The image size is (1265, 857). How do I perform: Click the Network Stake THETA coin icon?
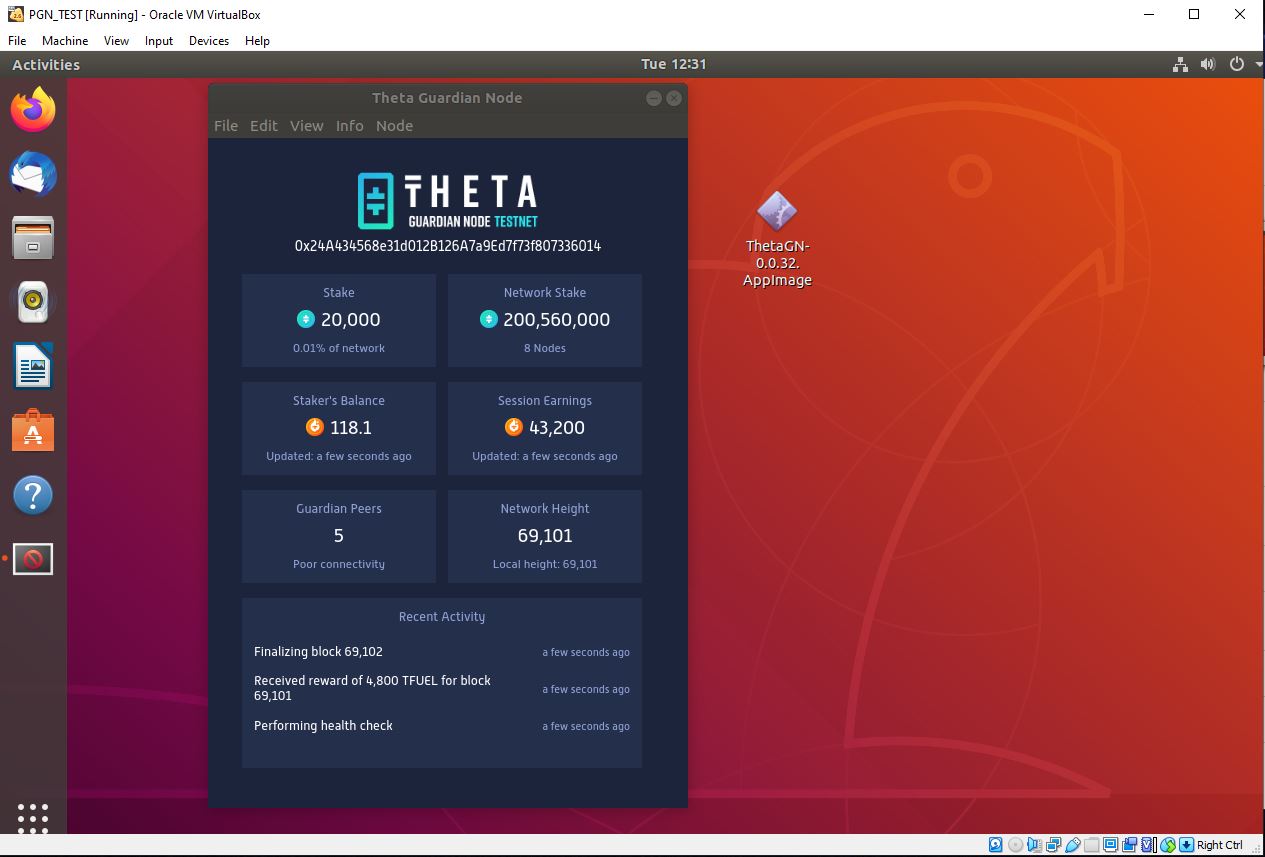pos(488,319)
